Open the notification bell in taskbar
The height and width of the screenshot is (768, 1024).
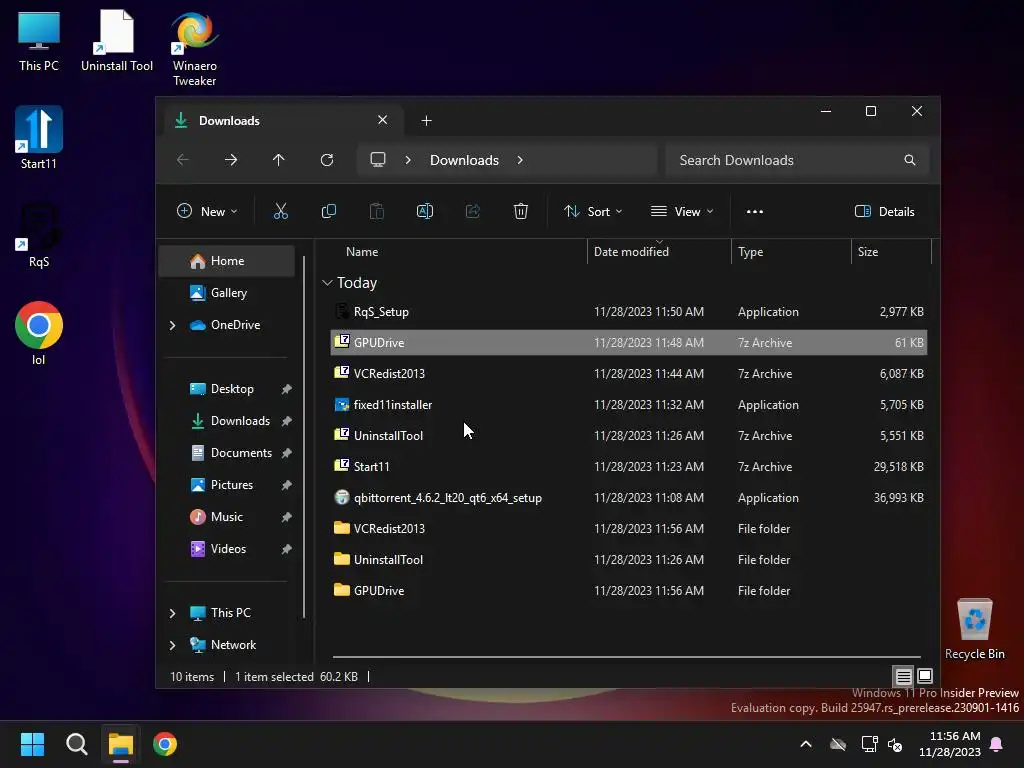point(997,744)
